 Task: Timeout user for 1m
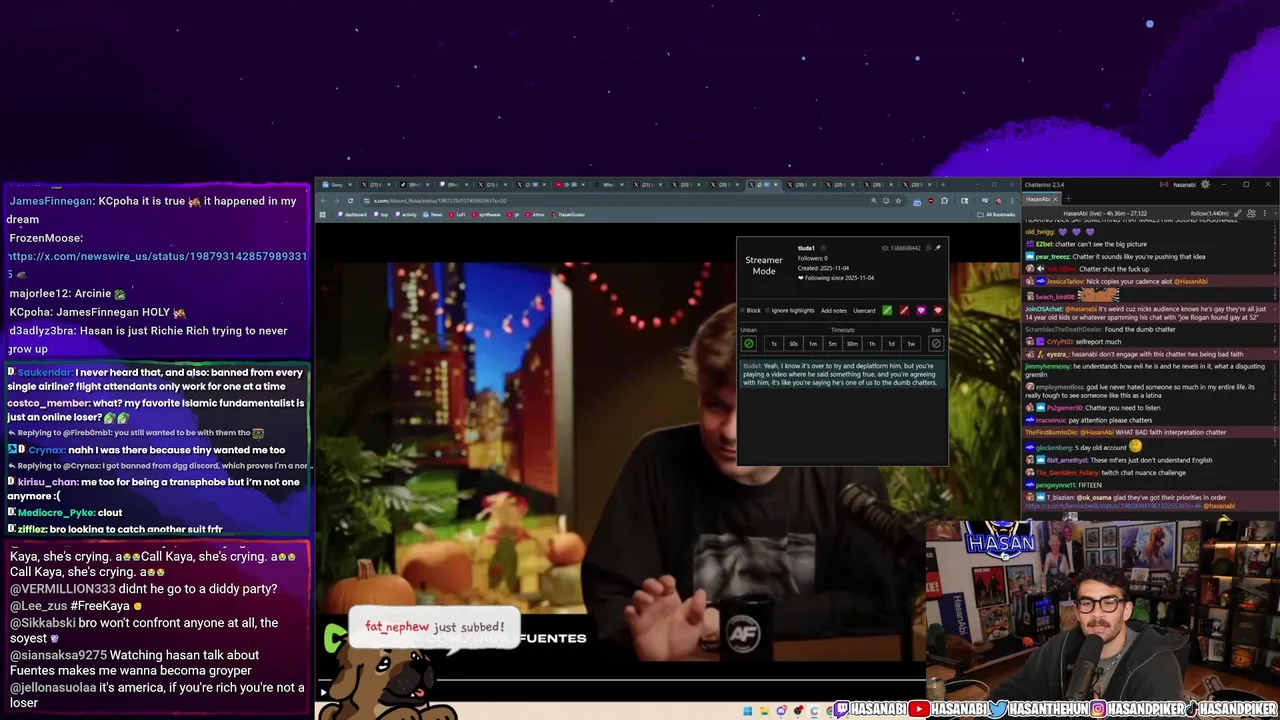(813, 344)
